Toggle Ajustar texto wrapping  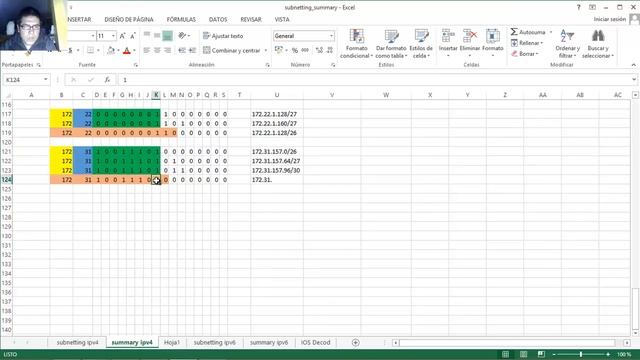(223, 36)
